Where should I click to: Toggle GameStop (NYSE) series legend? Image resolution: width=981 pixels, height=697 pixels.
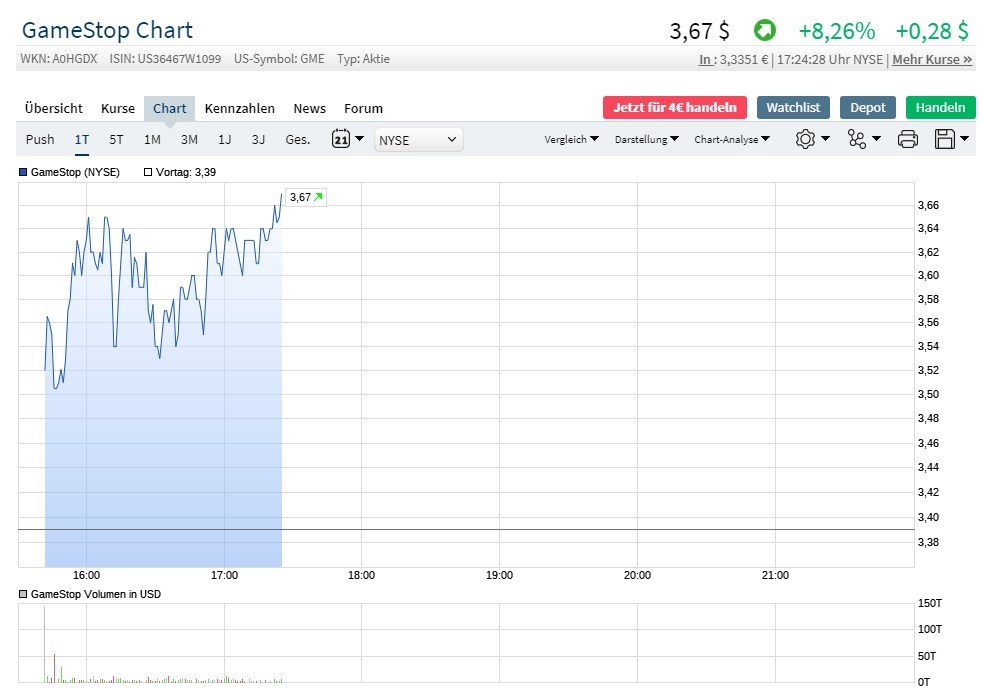coord(24,172)
